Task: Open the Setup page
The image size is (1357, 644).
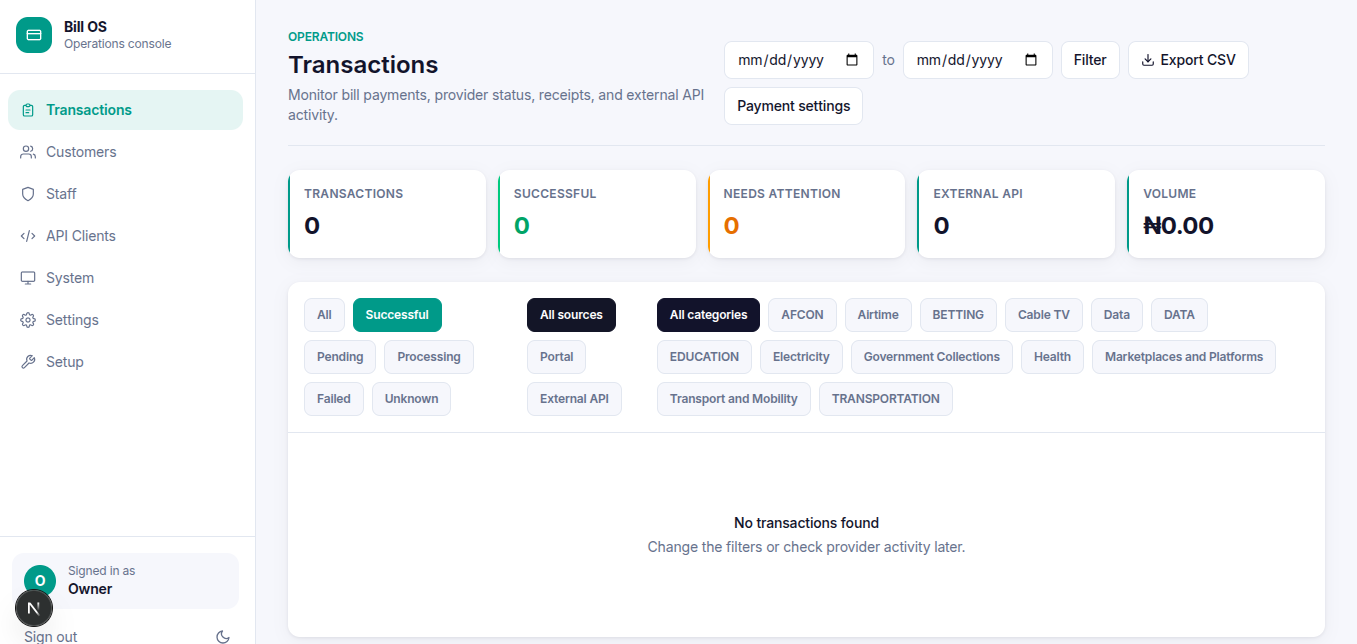Action: (x=125, y=362)
